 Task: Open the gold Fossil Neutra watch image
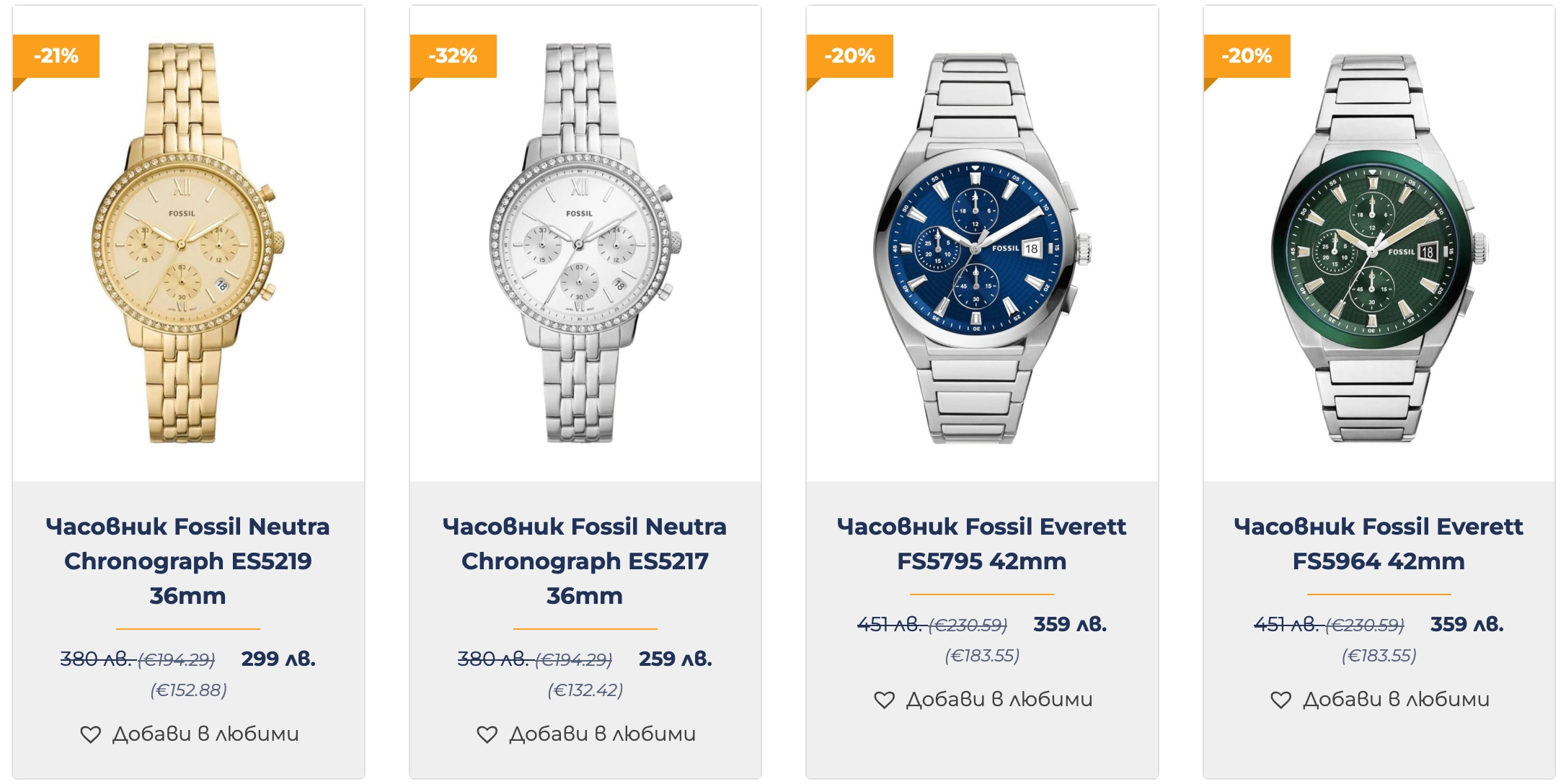tap(187, 244)
